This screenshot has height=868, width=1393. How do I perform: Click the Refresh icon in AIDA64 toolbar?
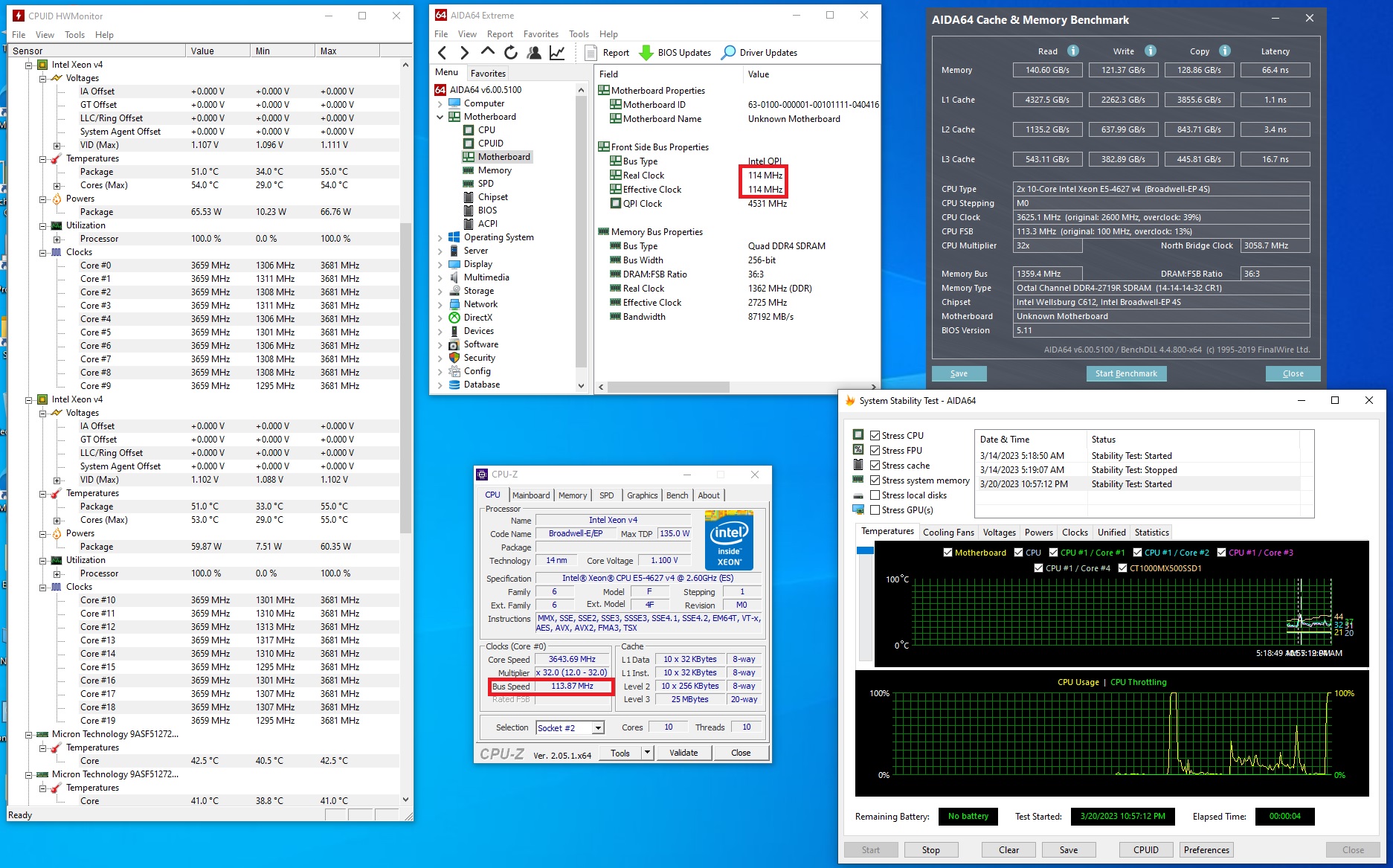(510, 52)
